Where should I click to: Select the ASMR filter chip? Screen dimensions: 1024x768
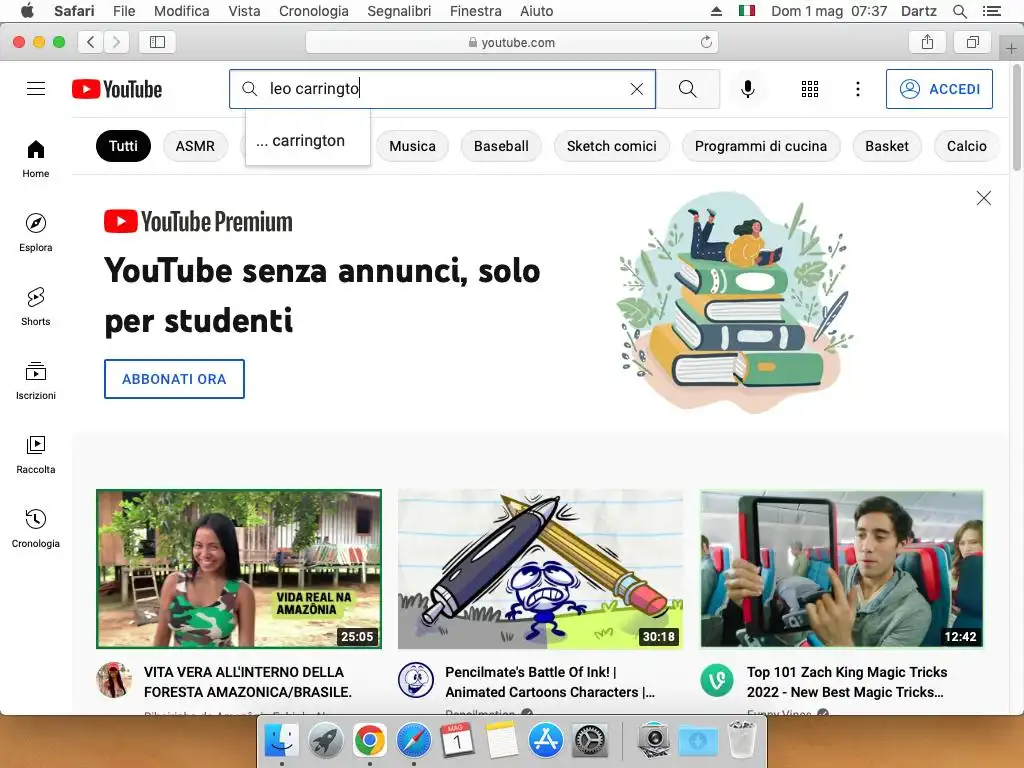195,146
